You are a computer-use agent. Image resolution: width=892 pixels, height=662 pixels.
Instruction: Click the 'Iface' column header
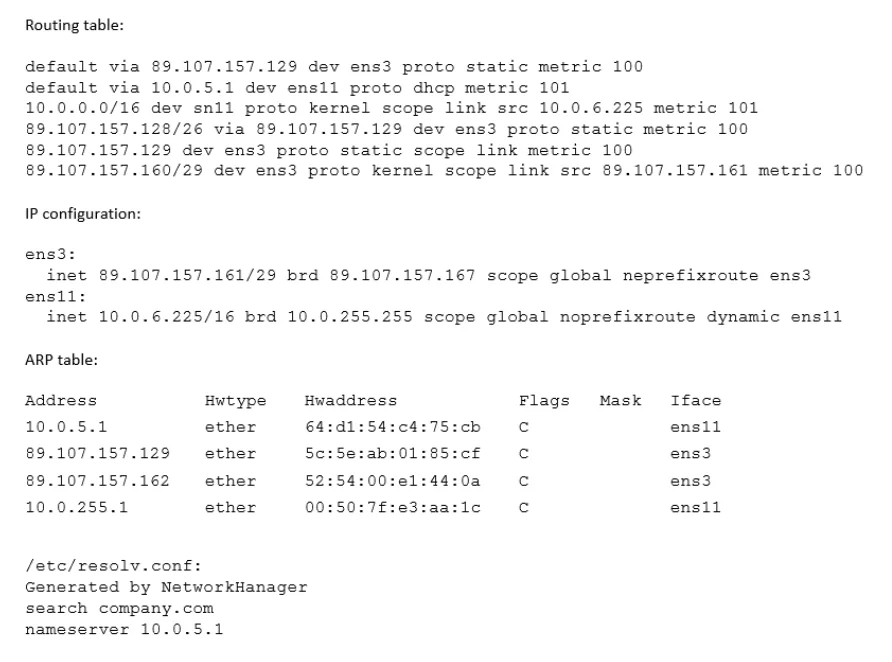[695, 401]
